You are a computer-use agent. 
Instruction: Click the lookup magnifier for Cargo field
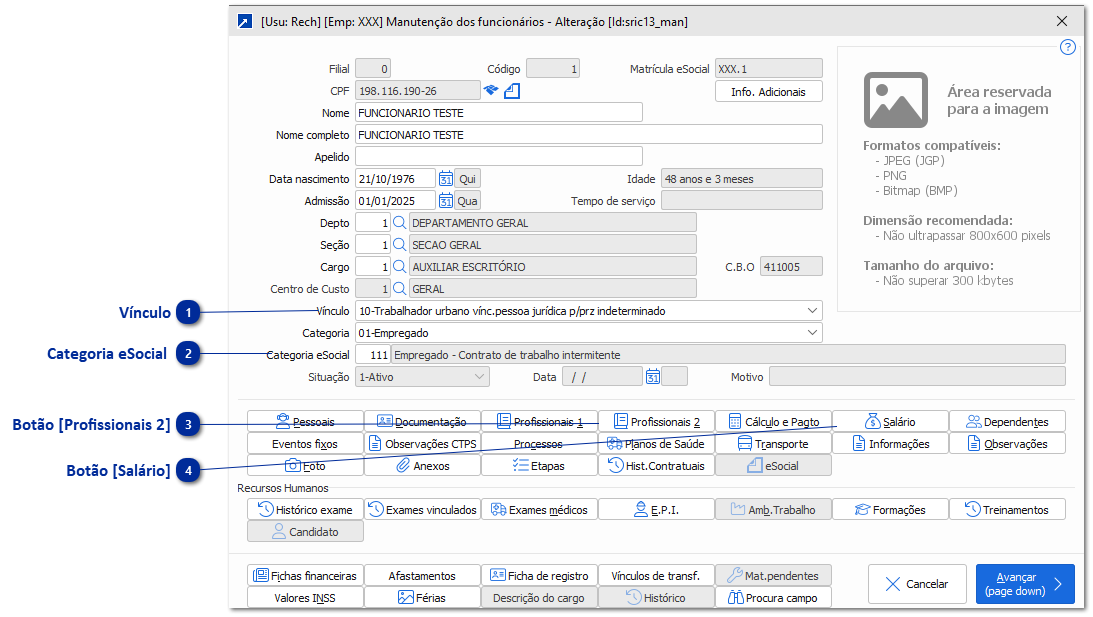coord(399,267)
